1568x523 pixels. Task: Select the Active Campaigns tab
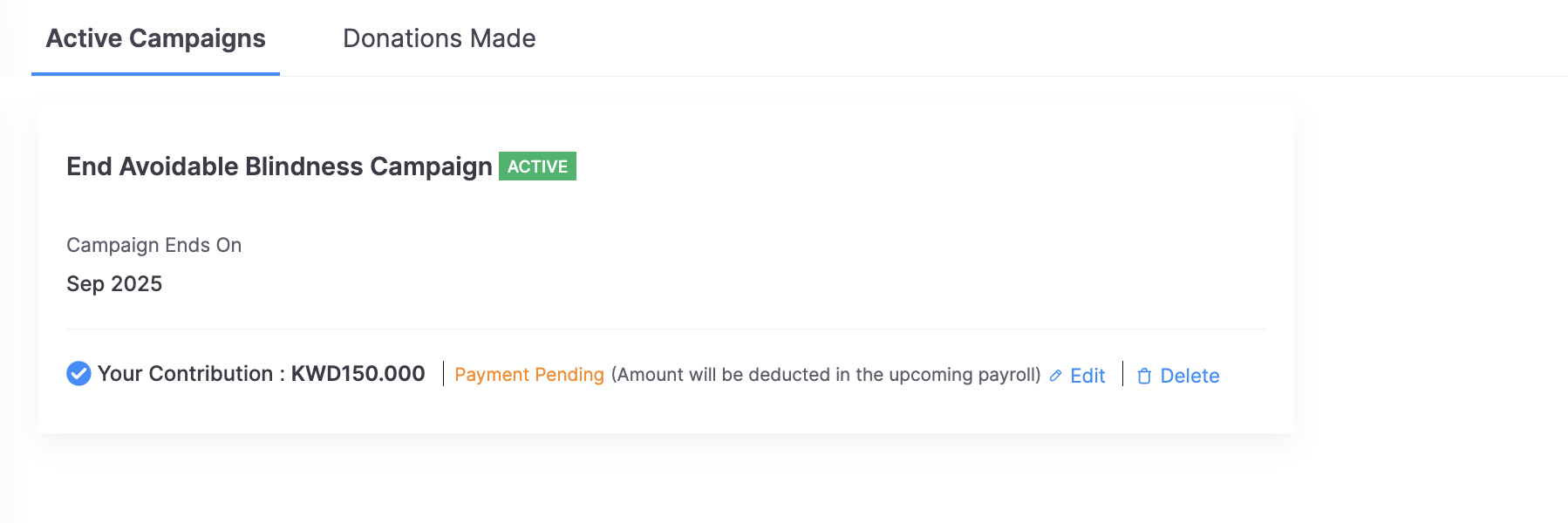click(155, 38)
